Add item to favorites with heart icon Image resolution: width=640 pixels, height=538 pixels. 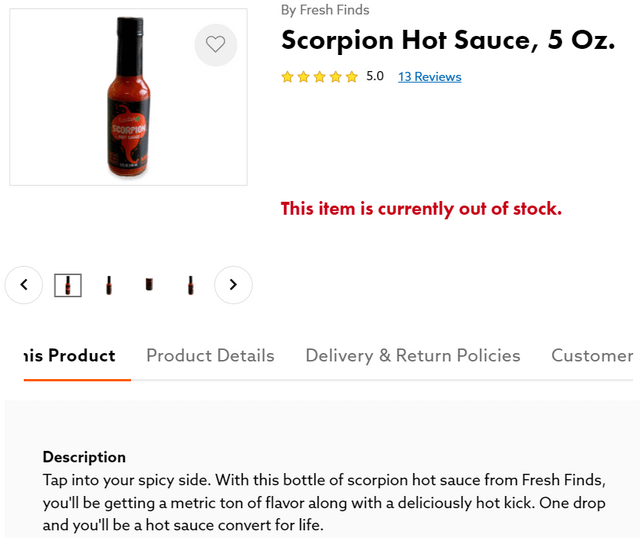[215, 45]
